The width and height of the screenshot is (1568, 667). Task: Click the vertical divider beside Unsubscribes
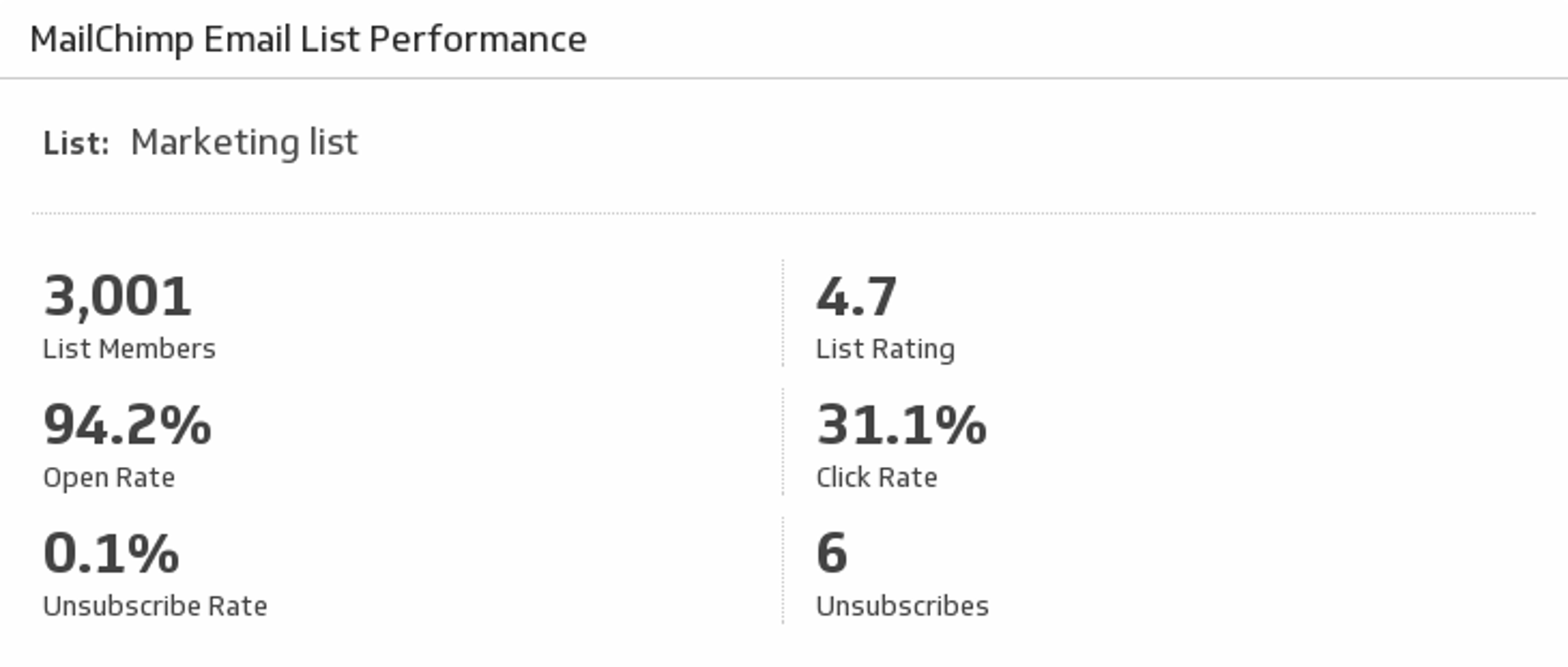pos(782,570)
